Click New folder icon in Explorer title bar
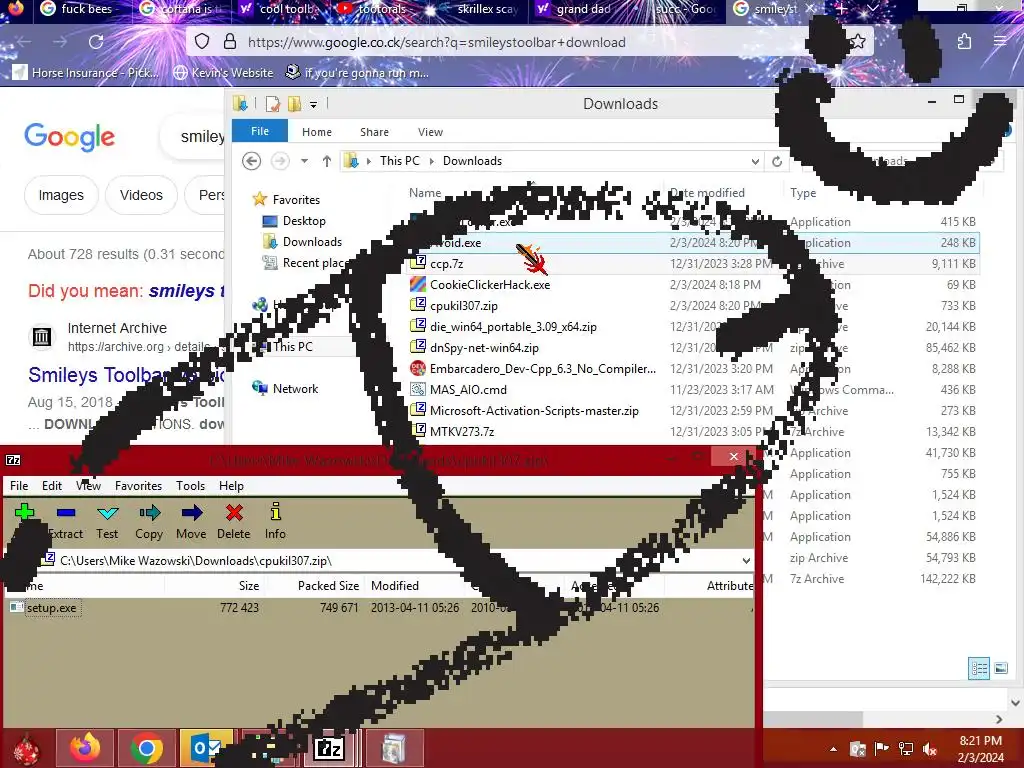 (x=295, y=104)
